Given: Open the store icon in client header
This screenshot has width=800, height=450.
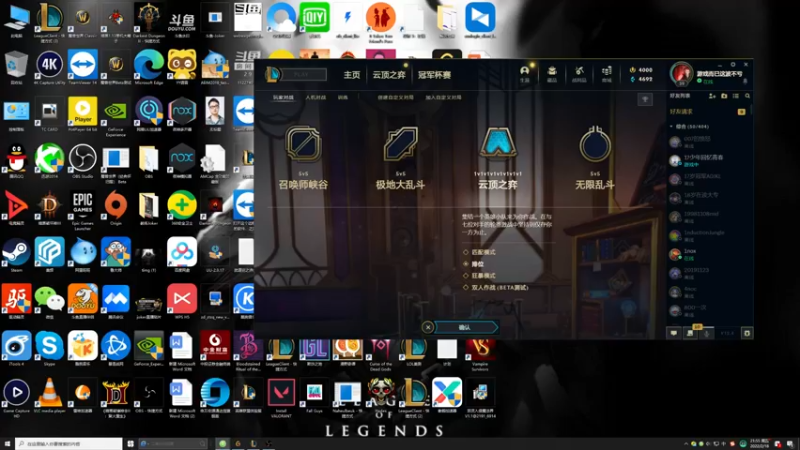Looking at the screenshot, I should [606, 74].
